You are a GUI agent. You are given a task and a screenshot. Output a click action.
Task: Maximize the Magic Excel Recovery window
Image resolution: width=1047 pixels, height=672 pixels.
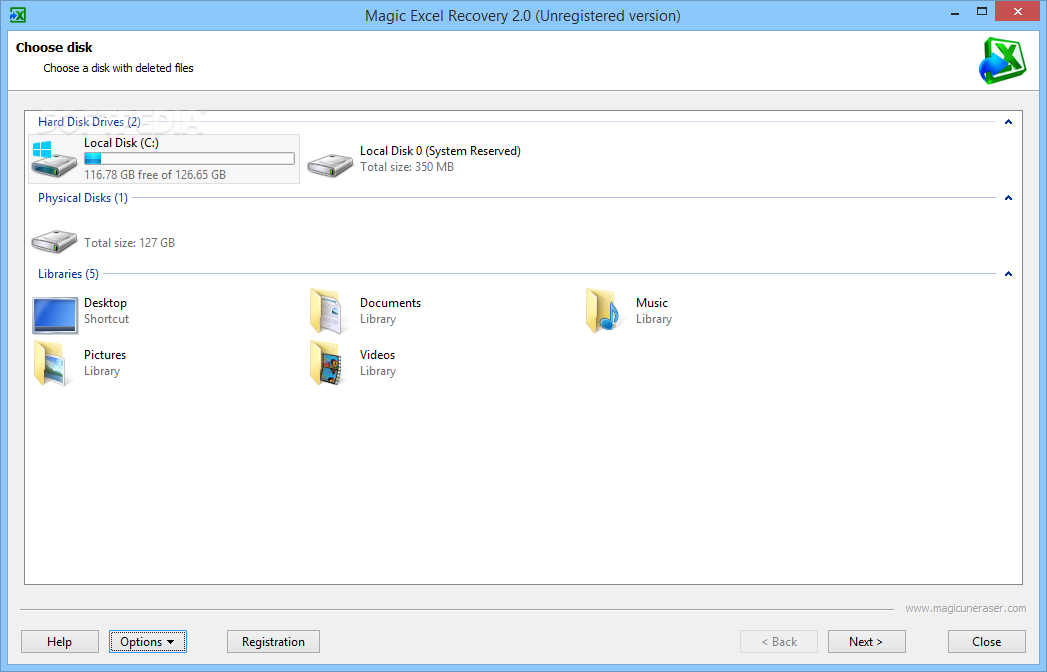[x=982, y=11]
